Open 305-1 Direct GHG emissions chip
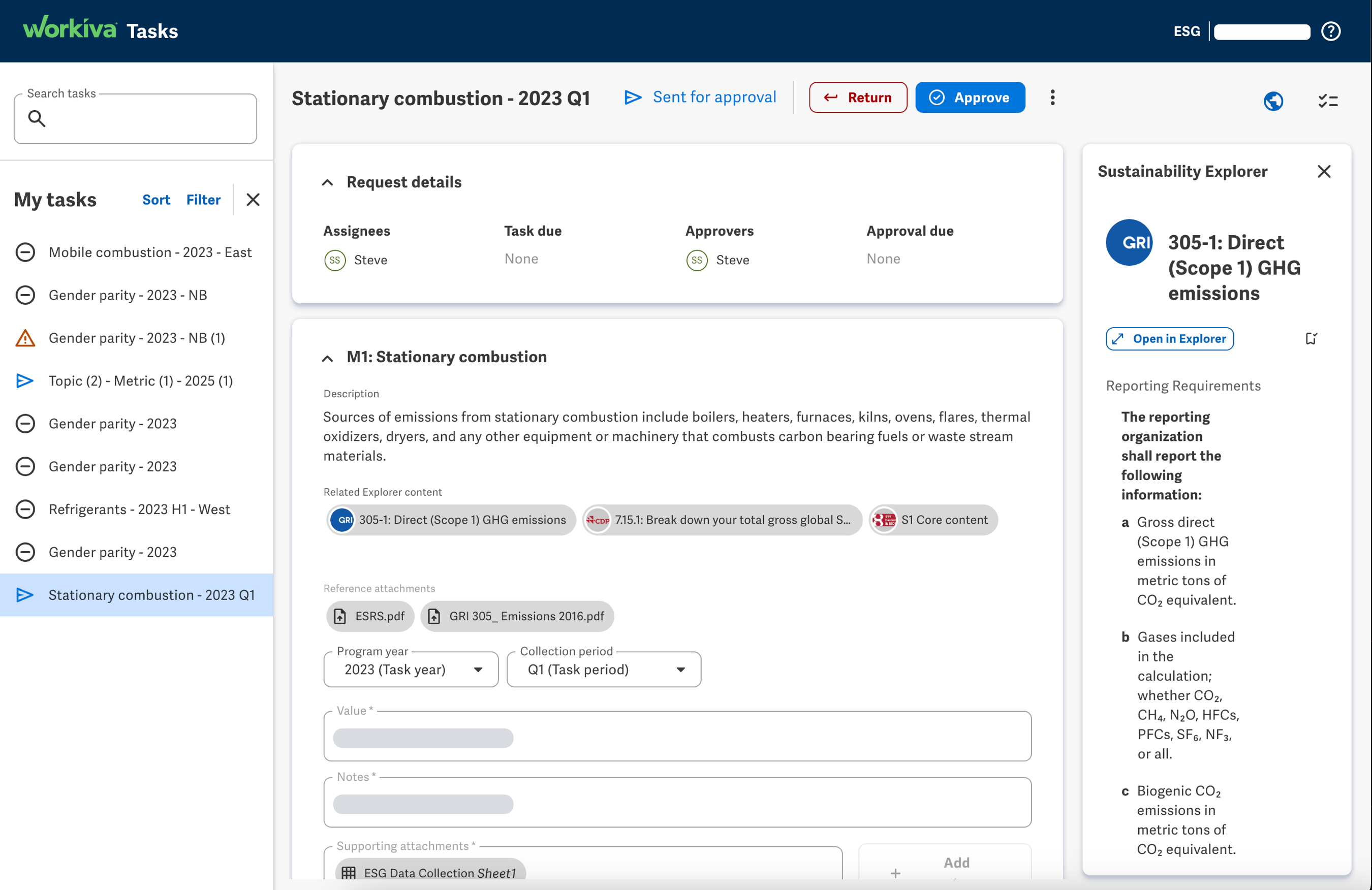Viewport: 1372px width, 890px height. pos(451,520)
